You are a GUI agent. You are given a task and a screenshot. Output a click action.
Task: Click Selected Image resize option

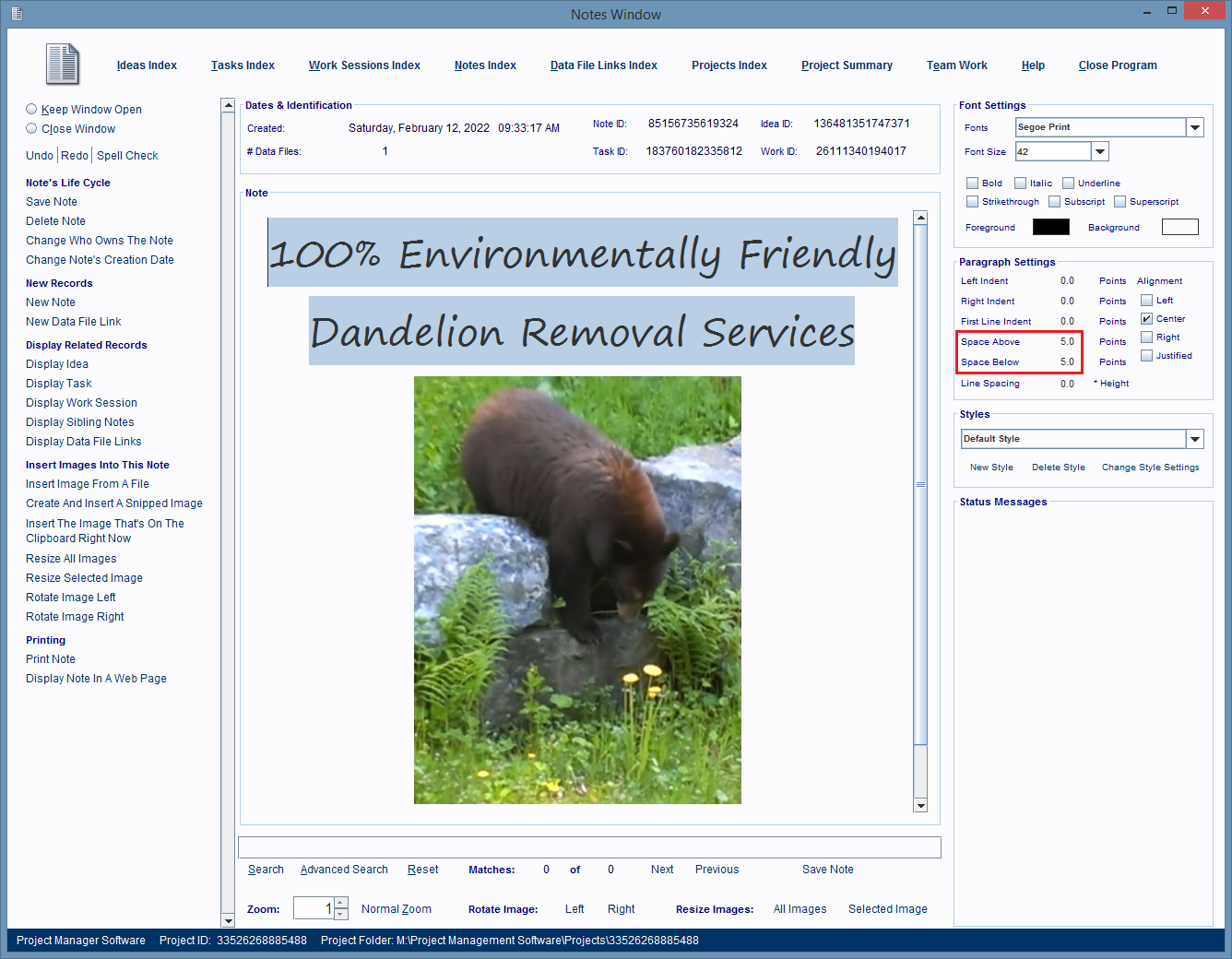[888, 909]
